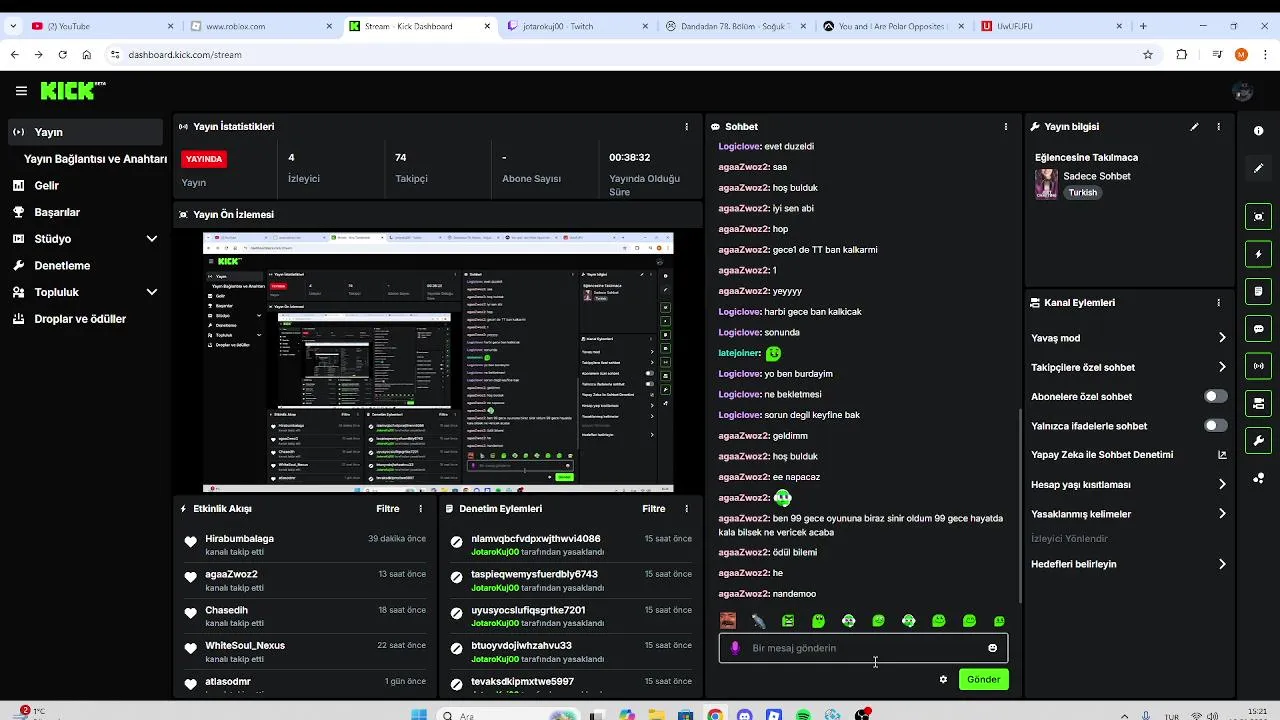Open Yasaklanmış kelimeler chevron

click(1222, 514)
